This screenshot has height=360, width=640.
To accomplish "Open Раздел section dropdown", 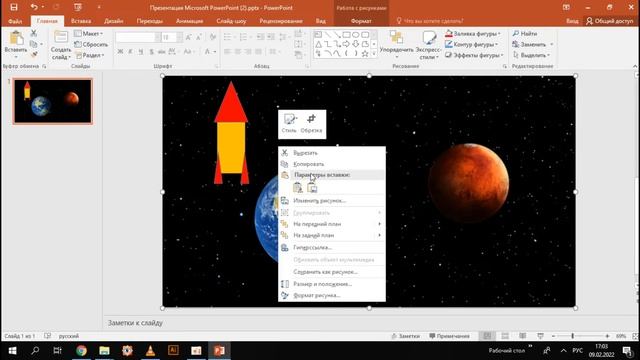I will 90,55.
